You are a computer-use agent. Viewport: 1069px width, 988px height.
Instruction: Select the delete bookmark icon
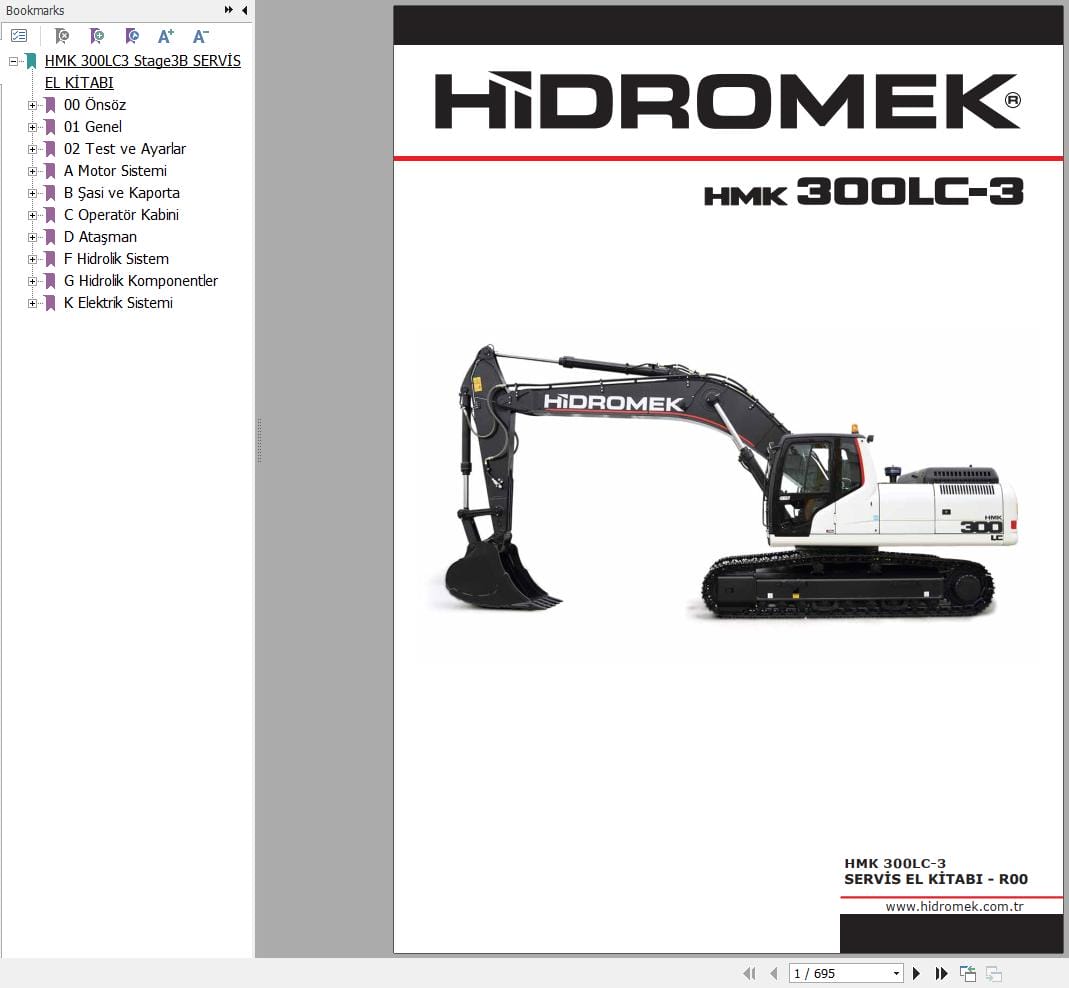[x=61, y=35]
